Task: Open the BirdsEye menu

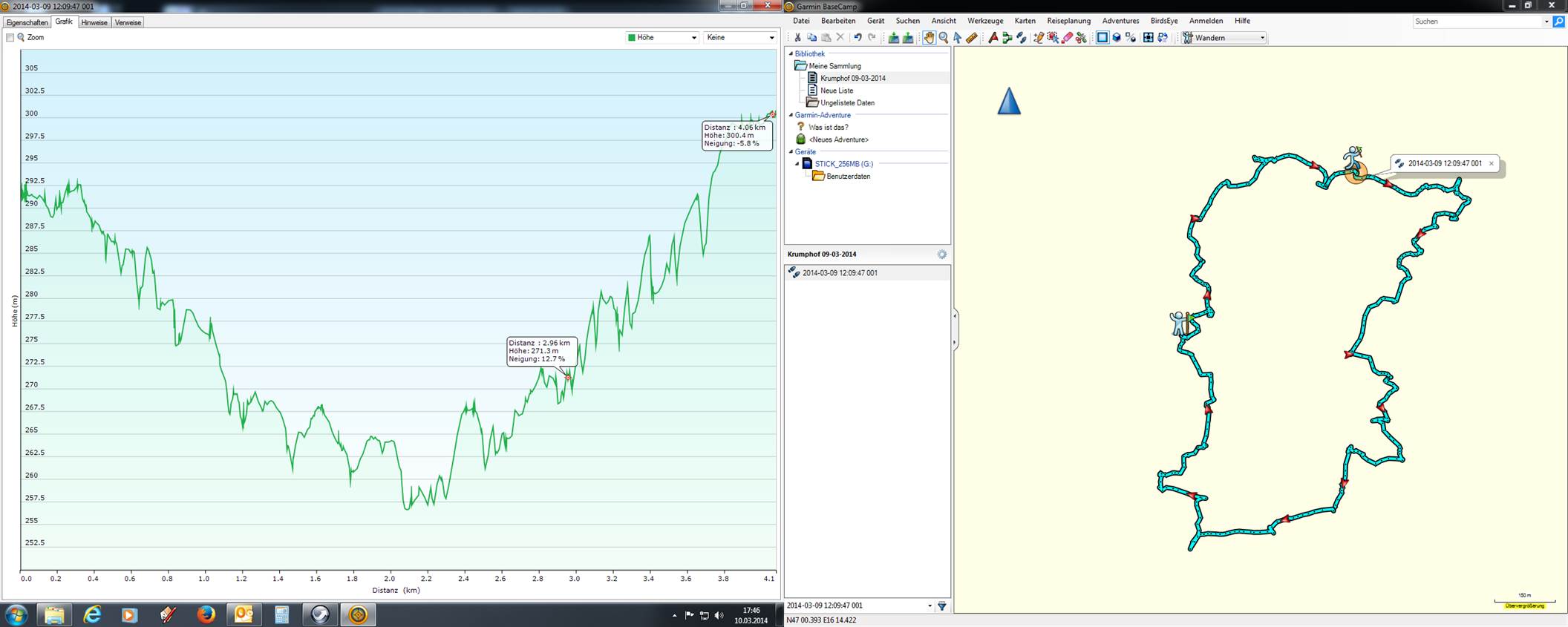Action: [x=1163, y=21]
